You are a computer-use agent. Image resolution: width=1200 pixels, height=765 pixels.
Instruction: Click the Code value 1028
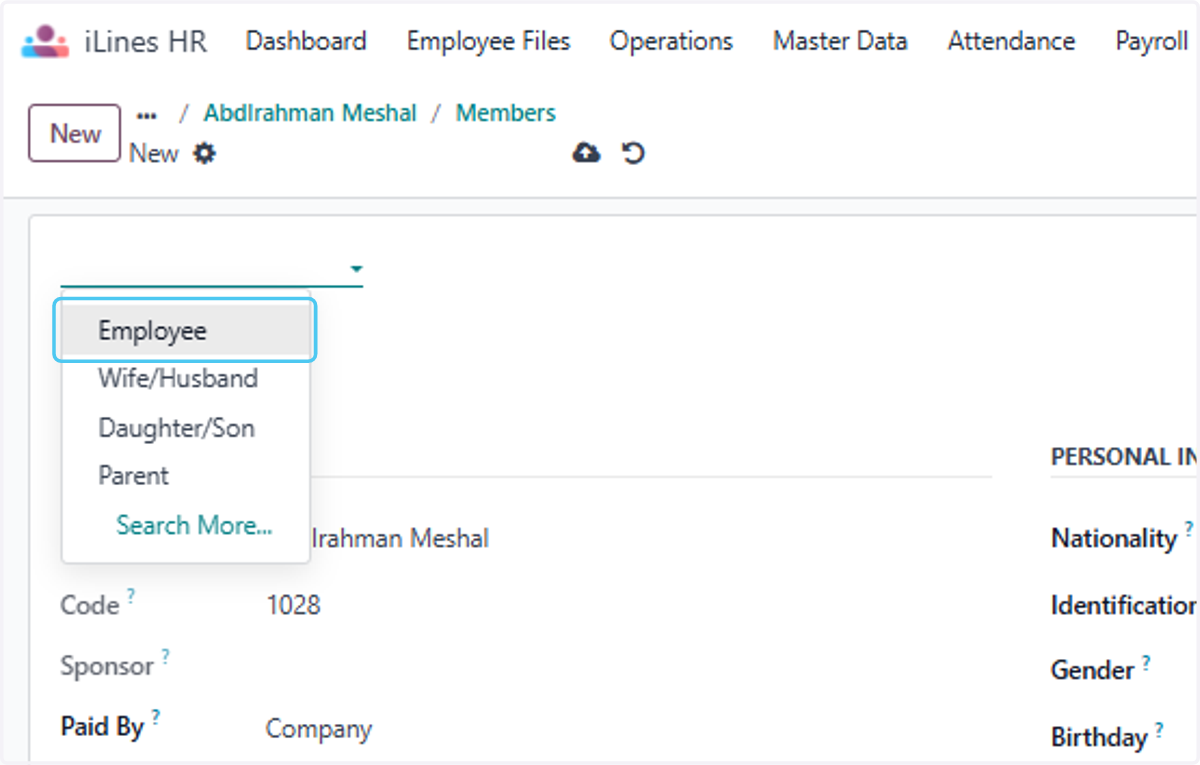click(293, 605)
